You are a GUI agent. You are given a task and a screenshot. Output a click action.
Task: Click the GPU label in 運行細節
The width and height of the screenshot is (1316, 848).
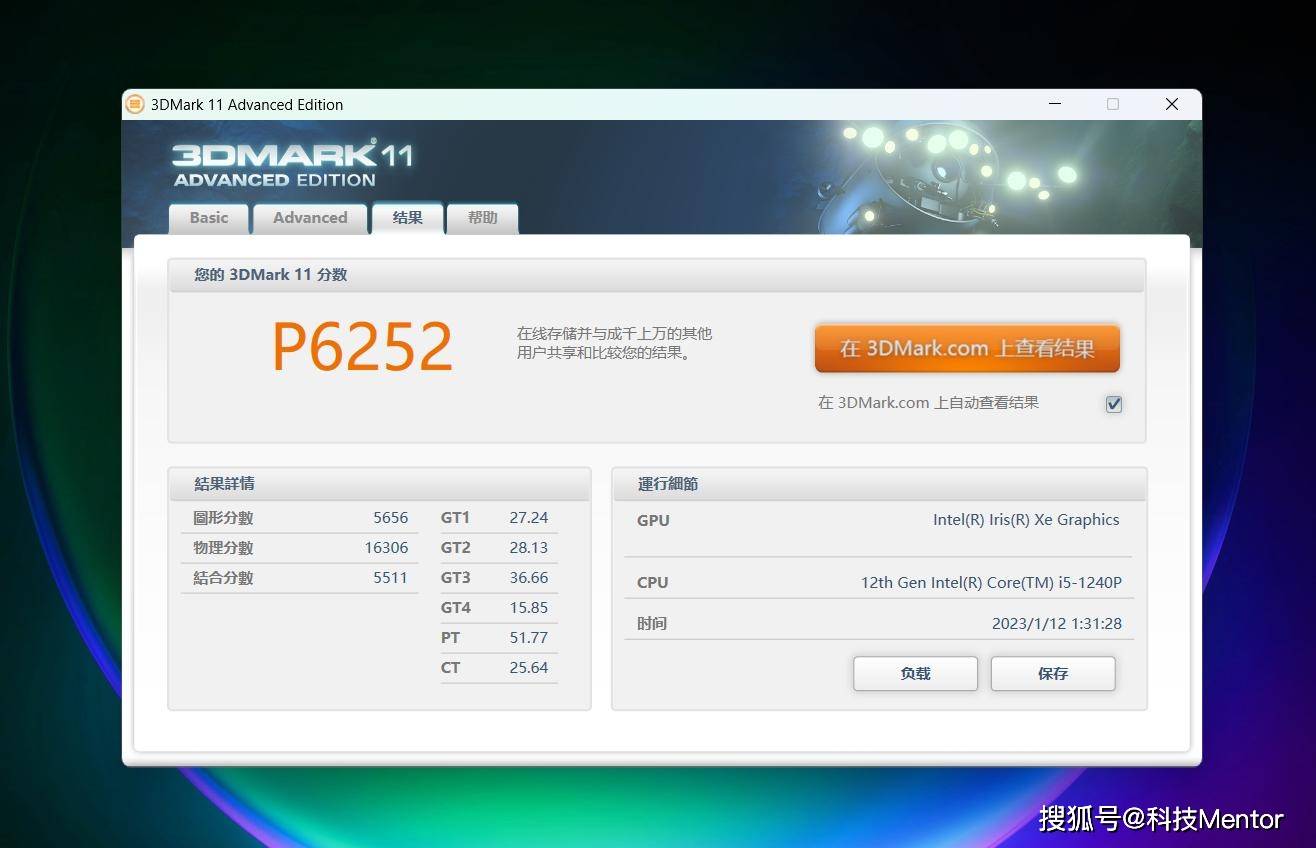click(653, 520)
